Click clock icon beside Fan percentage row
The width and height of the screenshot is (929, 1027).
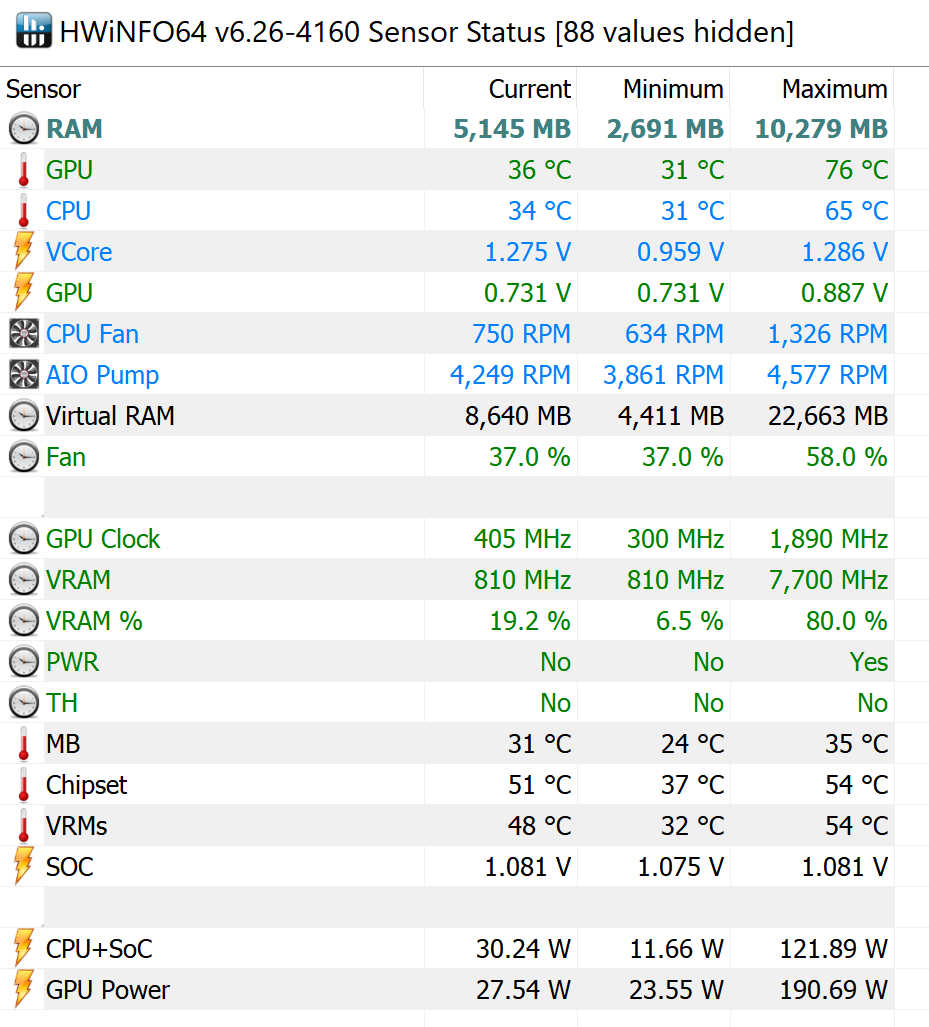[24, 457]
